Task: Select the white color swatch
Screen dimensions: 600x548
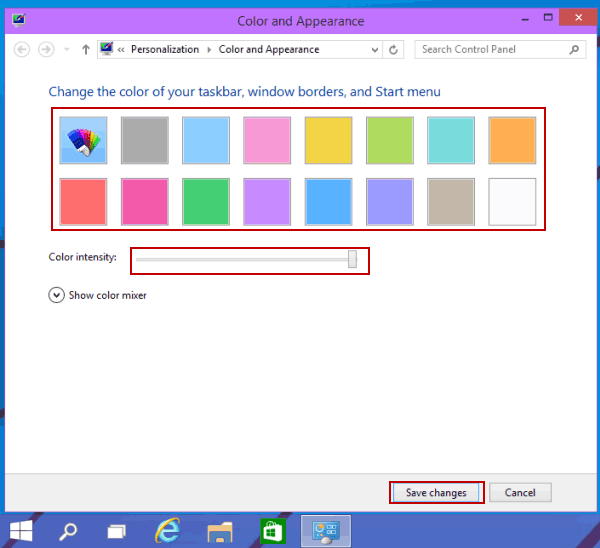Action: point(512,202)
